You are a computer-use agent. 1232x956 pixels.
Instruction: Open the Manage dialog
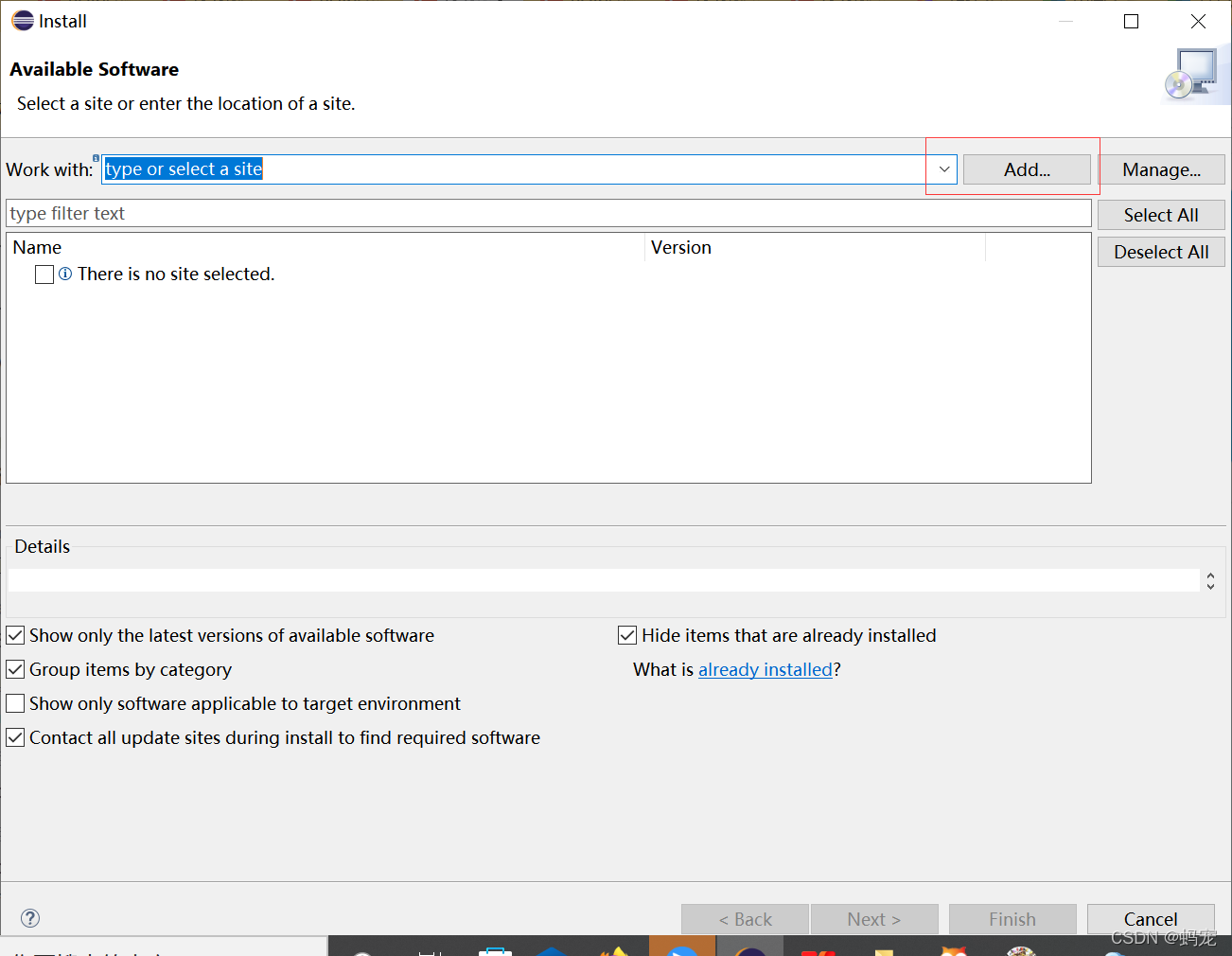1162,169
